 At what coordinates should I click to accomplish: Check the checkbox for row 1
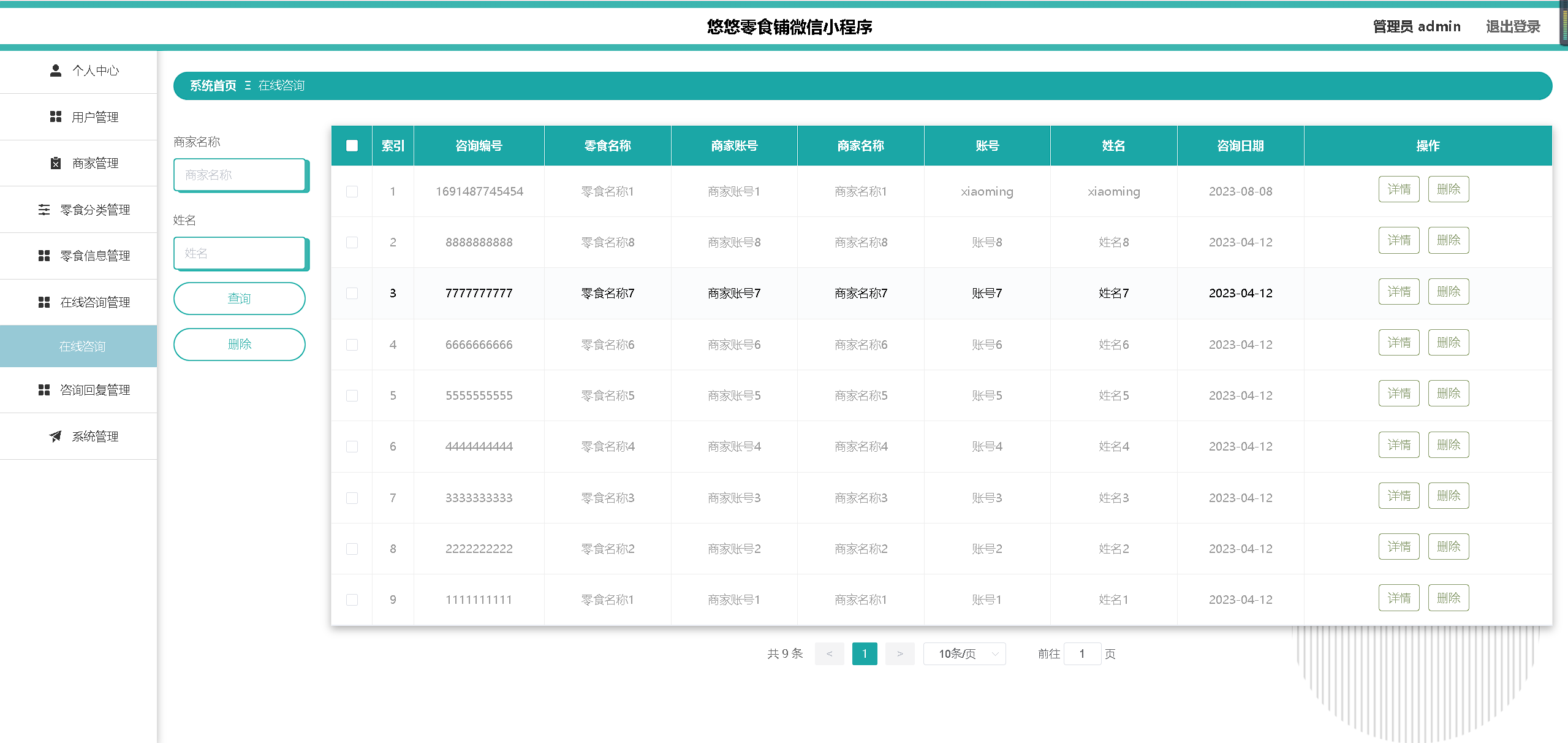coord(352,191)
